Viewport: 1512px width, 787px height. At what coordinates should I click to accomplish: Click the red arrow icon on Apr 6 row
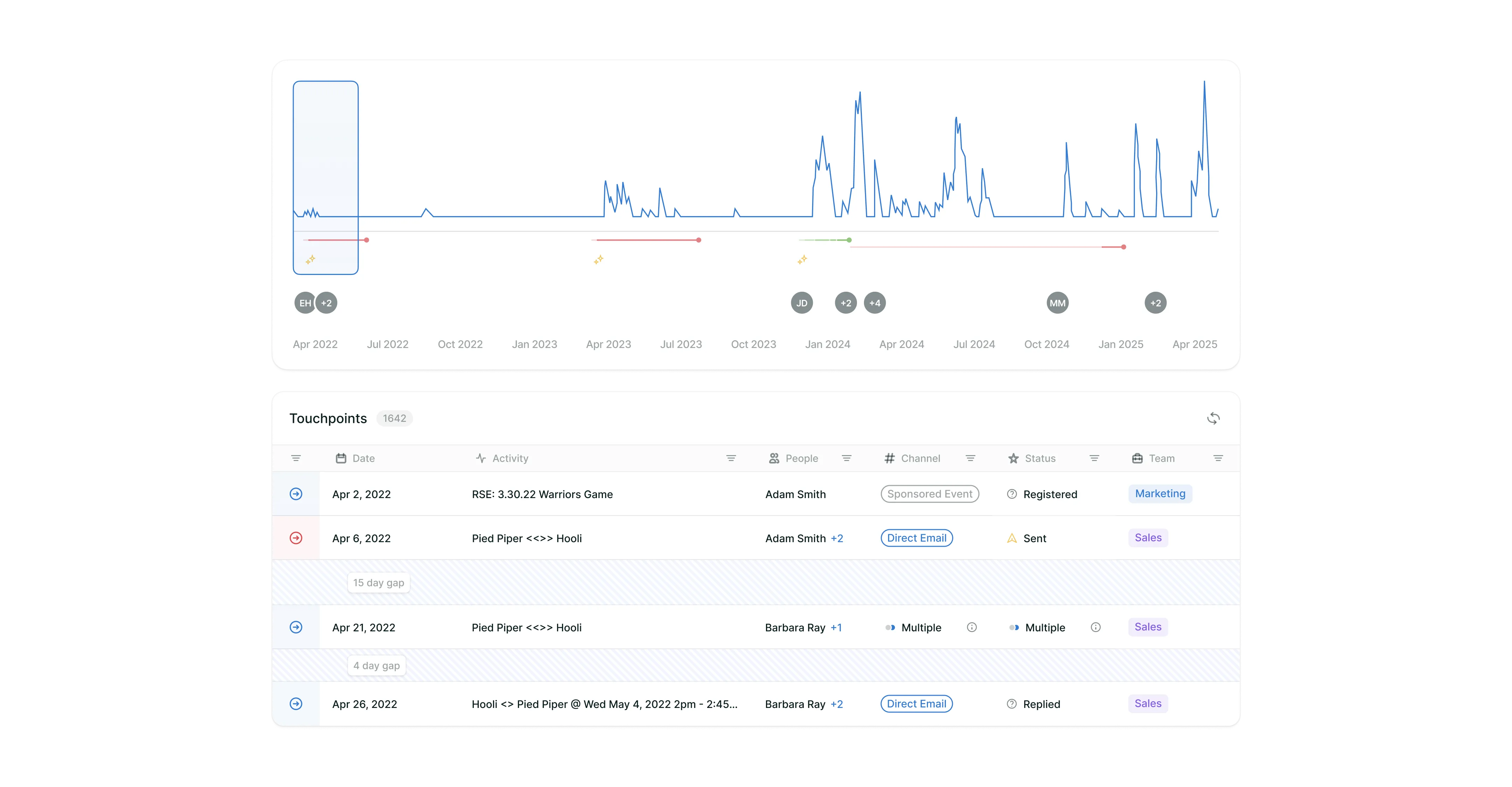[x=296, y=538]
